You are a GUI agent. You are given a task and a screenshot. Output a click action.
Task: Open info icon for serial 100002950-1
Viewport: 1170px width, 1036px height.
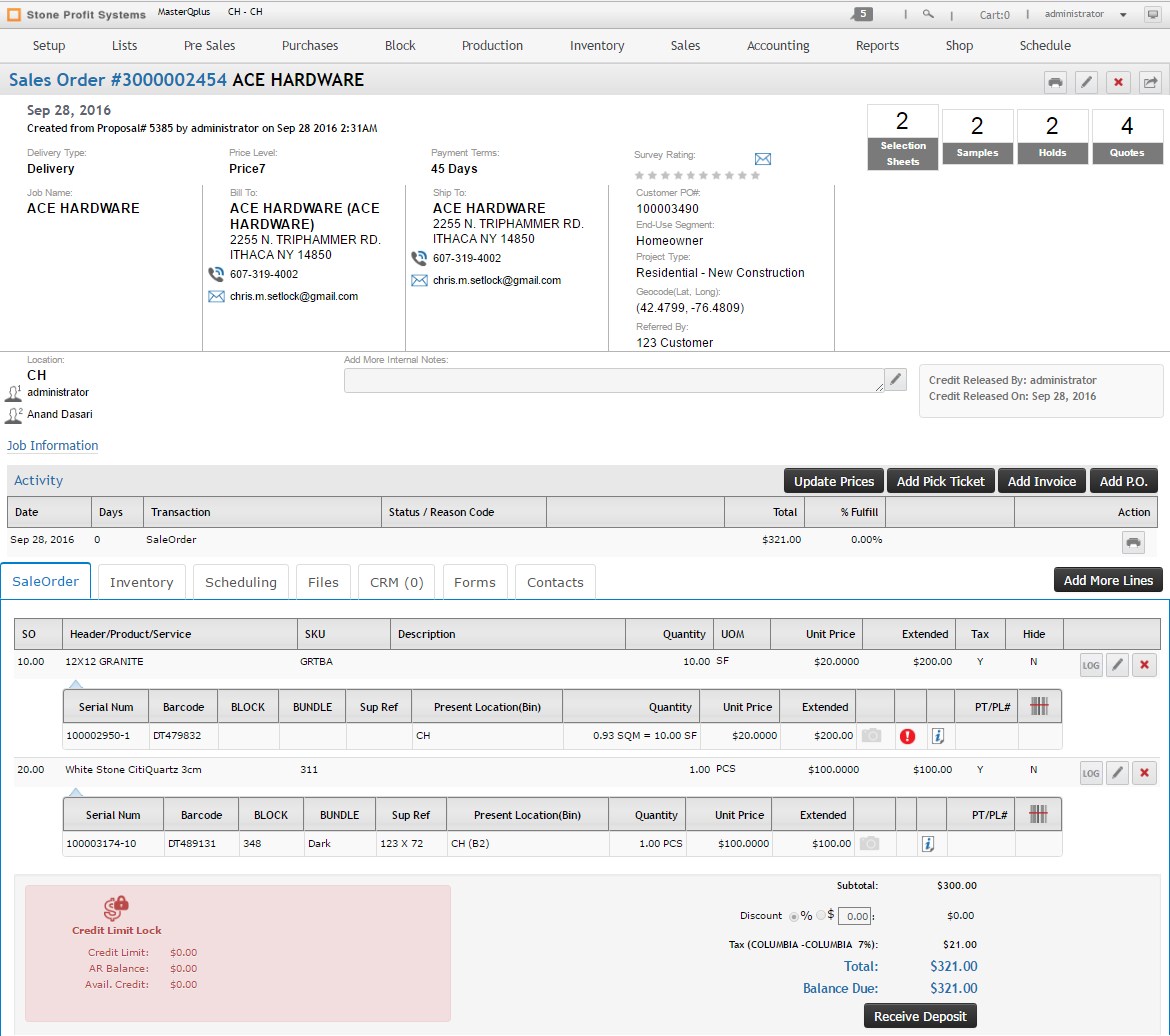(x=938, y=736)
